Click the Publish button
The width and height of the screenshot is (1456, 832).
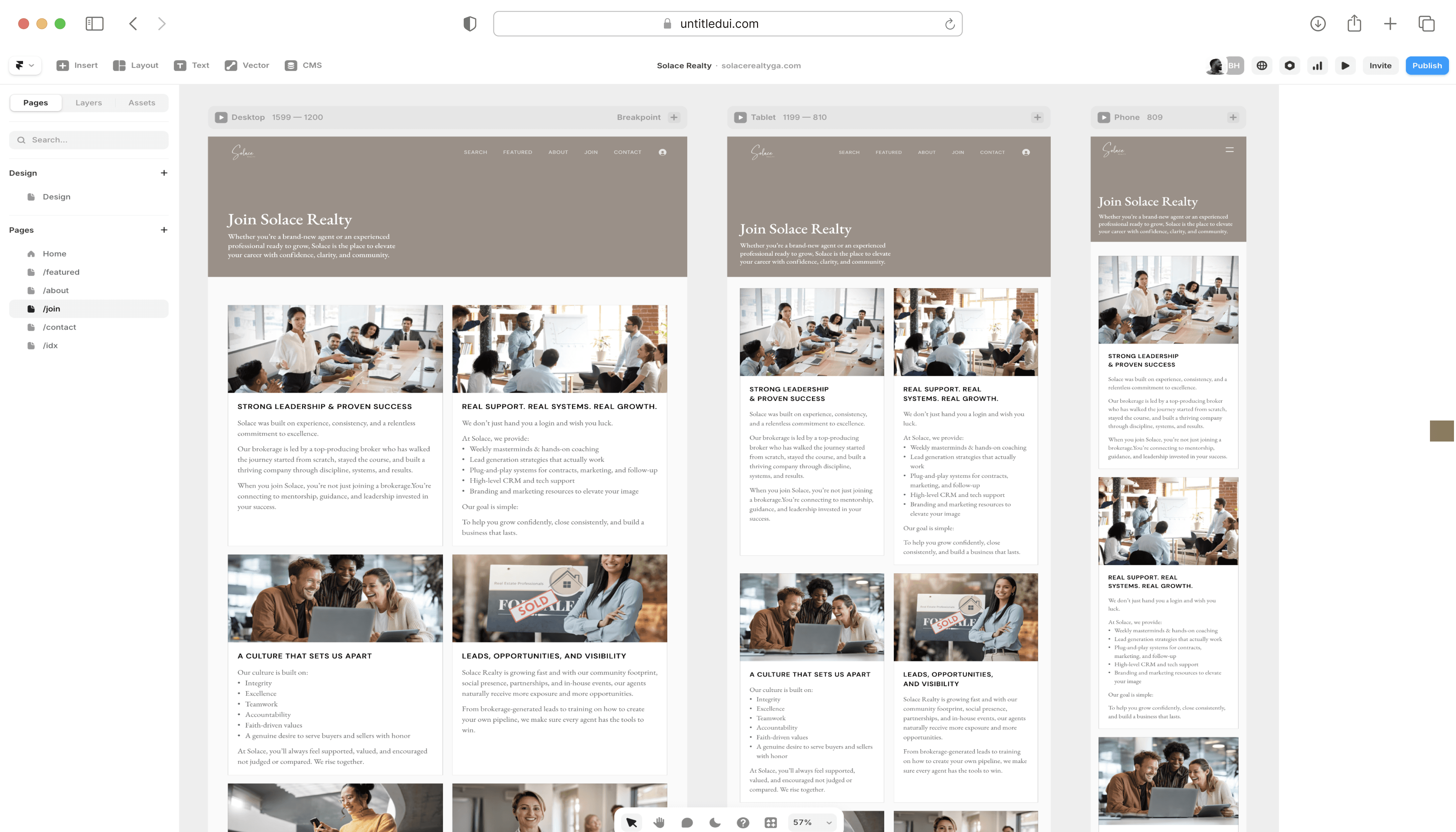coord(1426,66)
